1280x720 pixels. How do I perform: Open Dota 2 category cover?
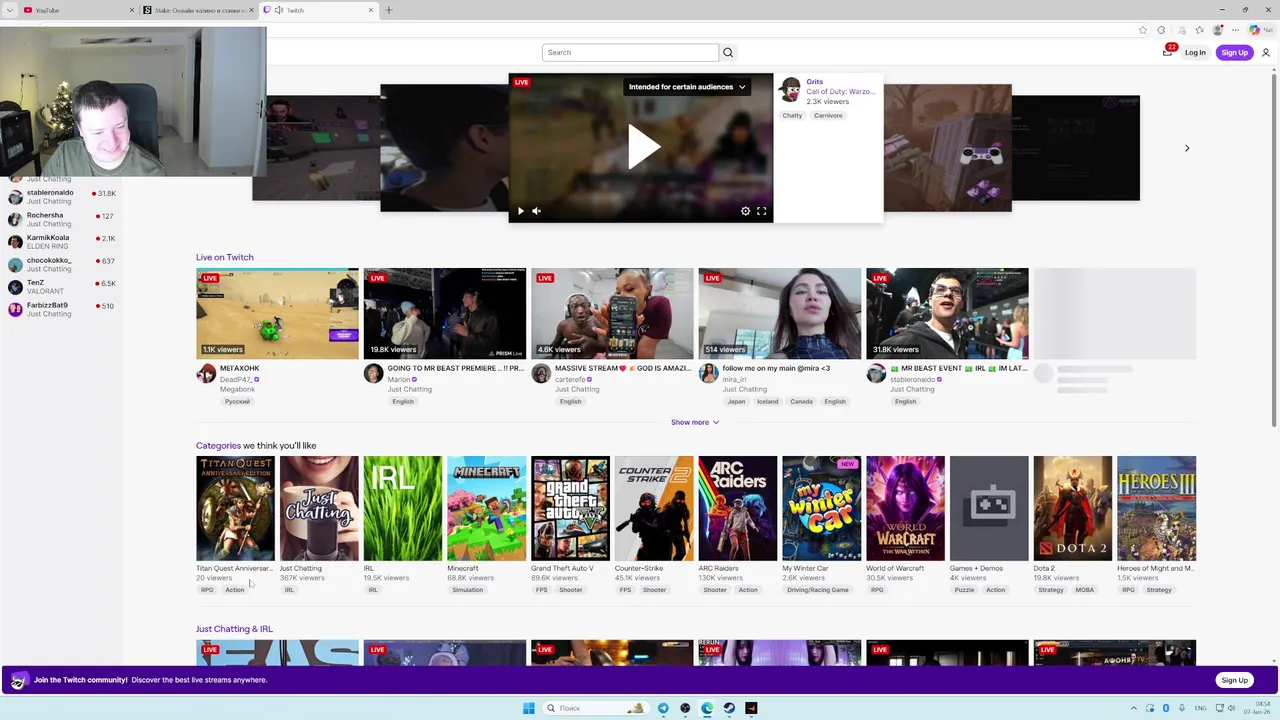click(1072, 508)
